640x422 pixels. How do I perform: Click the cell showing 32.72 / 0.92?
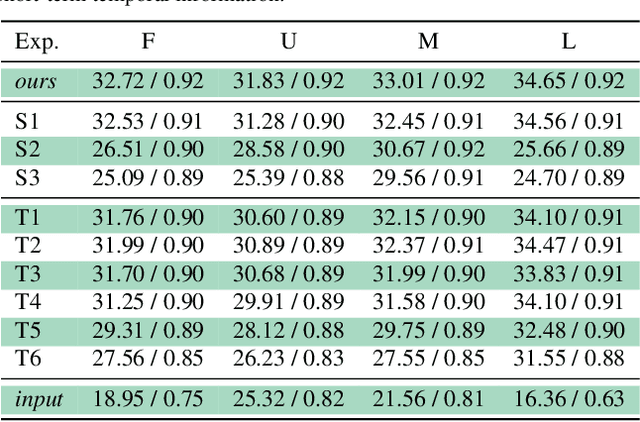tap(147, 82)
